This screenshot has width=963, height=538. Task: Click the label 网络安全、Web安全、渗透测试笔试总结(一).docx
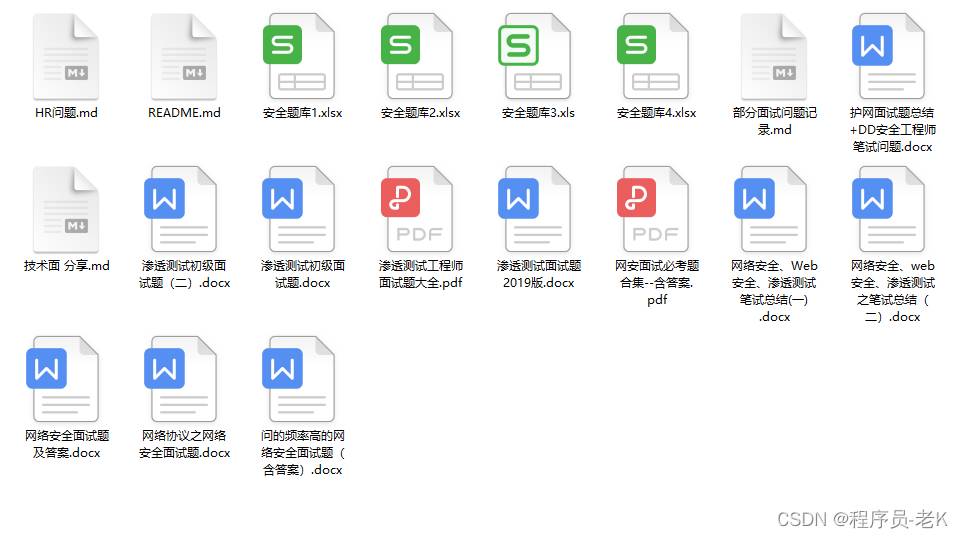pos(774,291)
